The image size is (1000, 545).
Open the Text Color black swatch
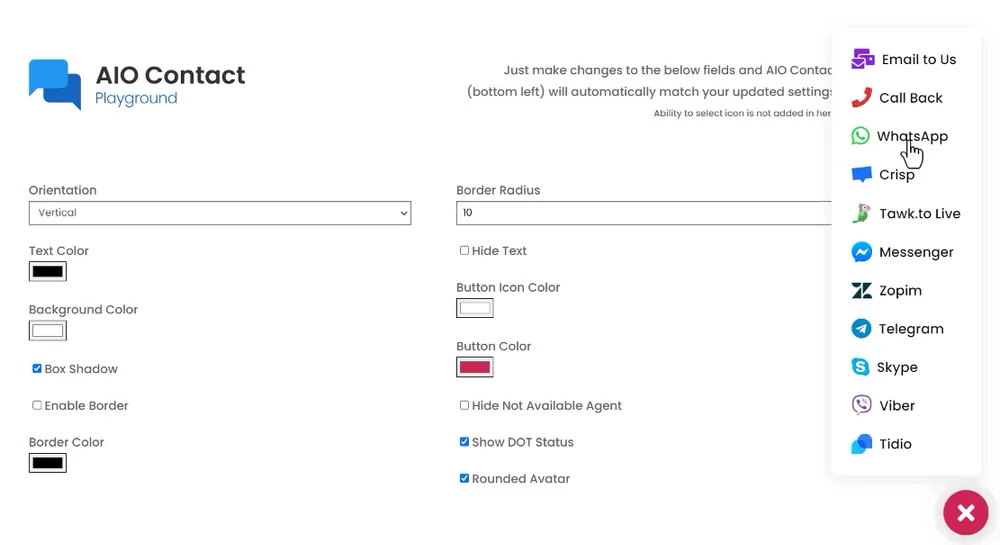(48, 272)
